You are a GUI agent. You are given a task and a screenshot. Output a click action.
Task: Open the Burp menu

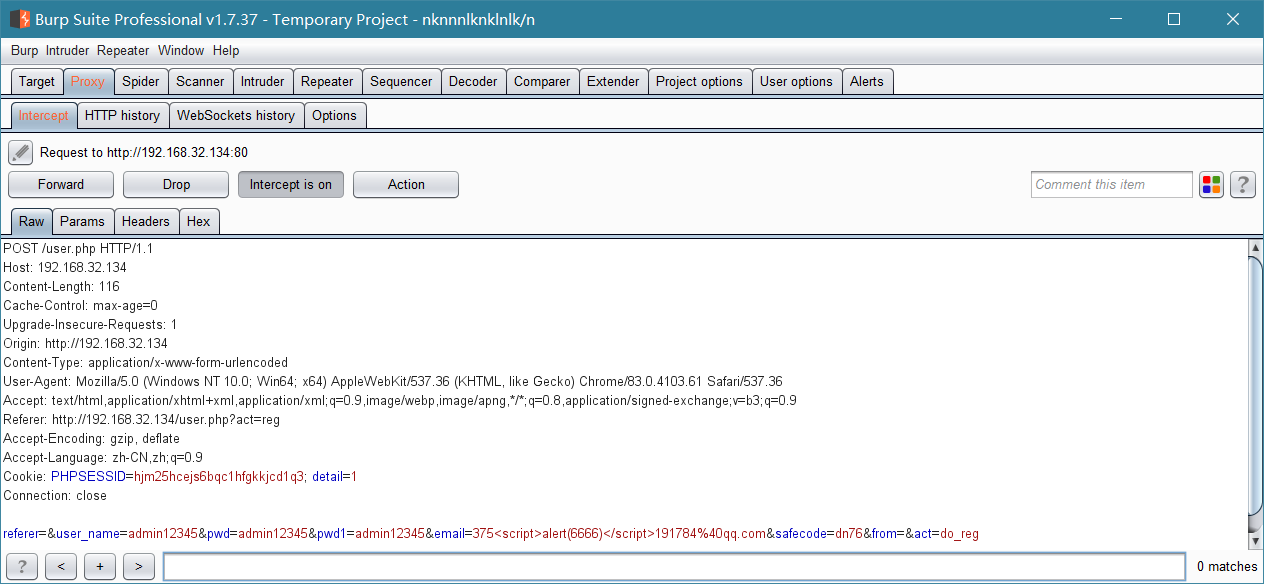click(x=24, y=50)
